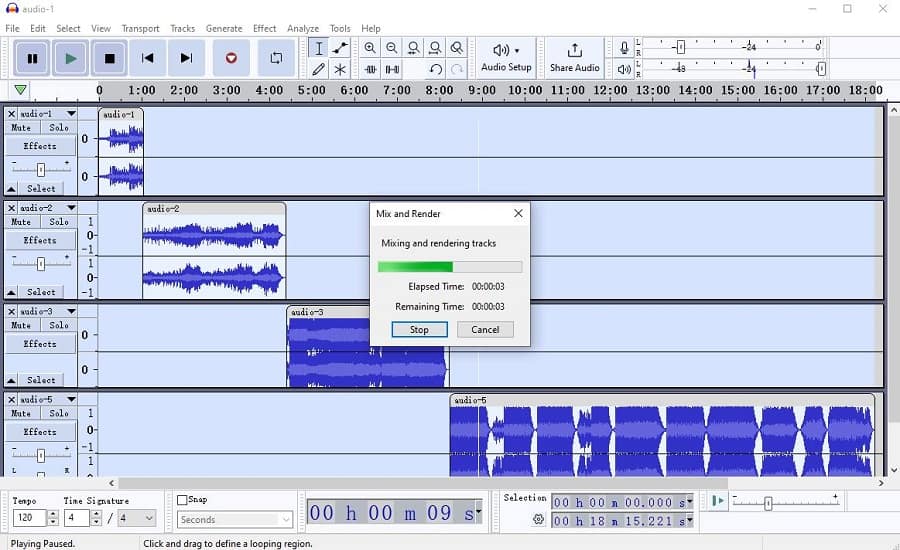Click the Record button in transport toolbar
The width and height of the screenshot is (900, 550).
click(231, 58)
